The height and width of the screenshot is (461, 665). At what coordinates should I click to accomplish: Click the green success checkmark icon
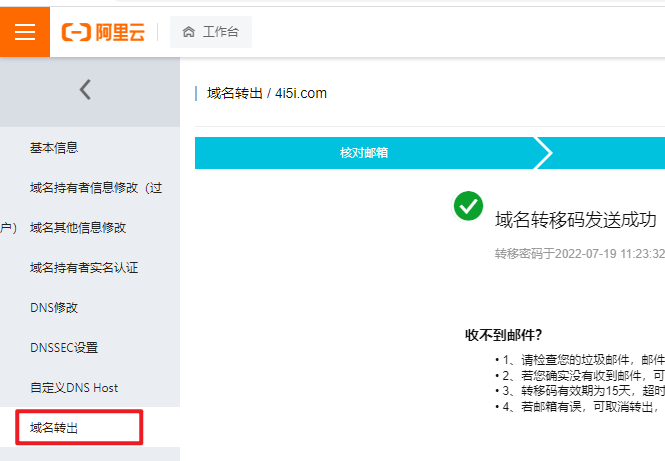click(468, 206)
